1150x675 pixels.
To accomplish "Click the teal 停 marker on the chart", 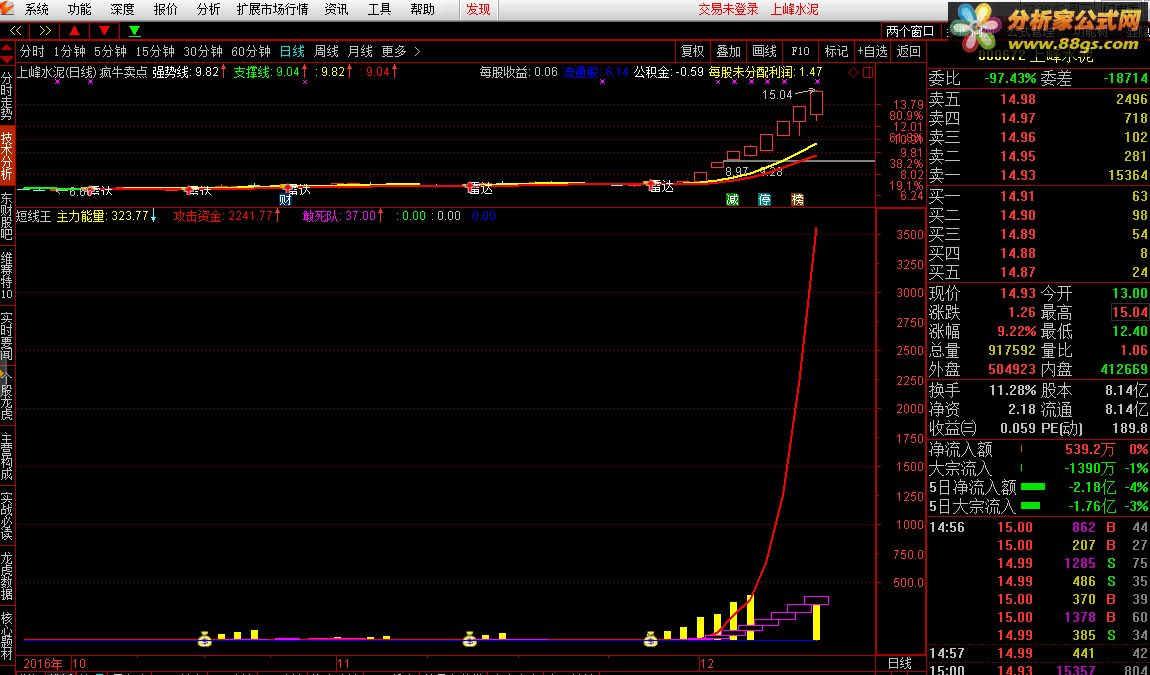I will (764, 200).
